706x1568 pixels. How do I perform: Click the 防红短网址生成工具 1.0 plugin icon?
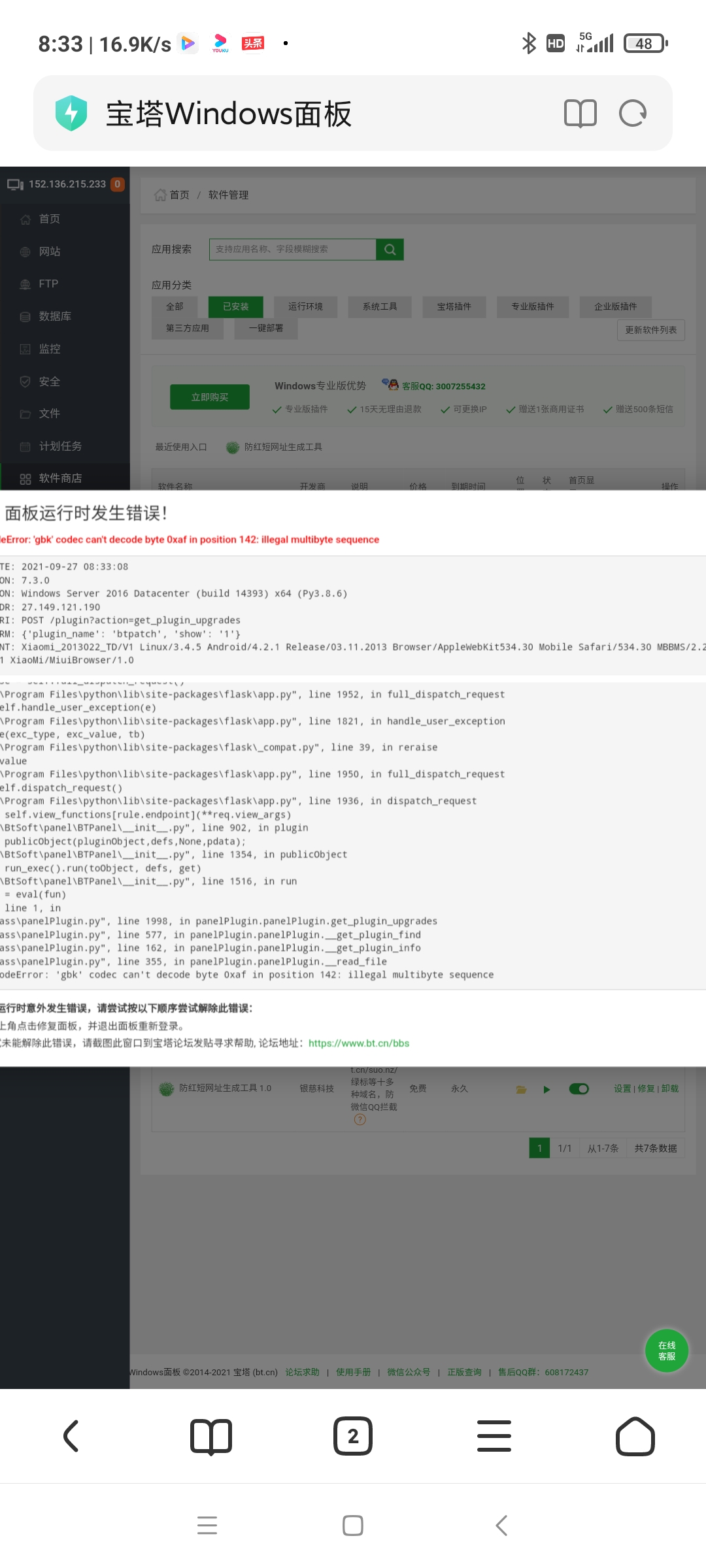[x=167, y=1088]
